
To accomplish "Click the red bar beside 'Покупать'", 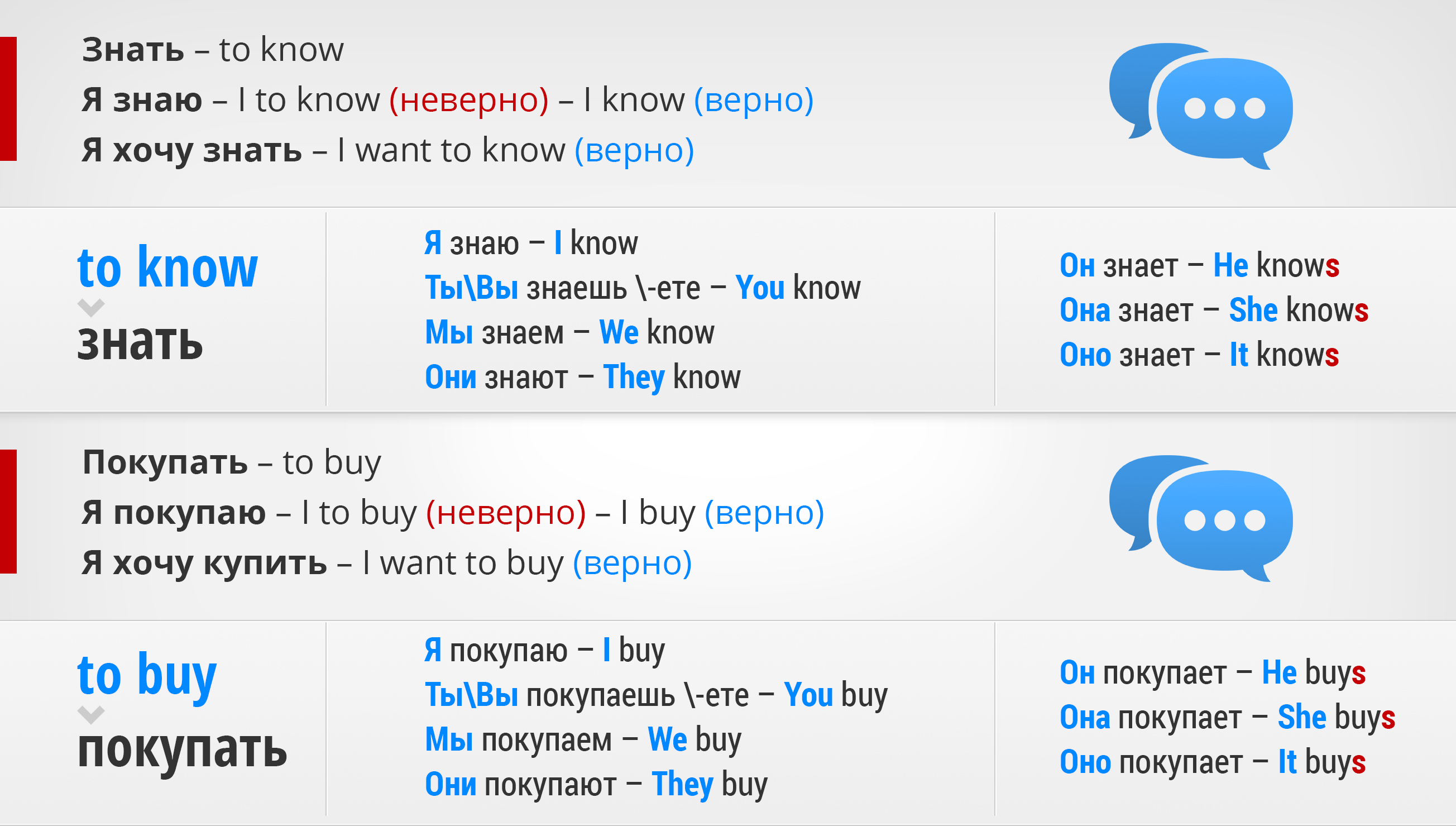I will tap(8, 511).
